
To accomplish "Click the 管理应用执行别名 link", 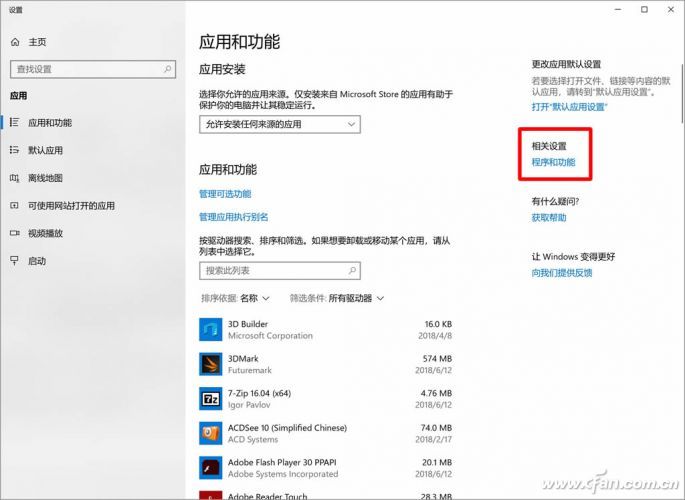I will tap(234, 217).
